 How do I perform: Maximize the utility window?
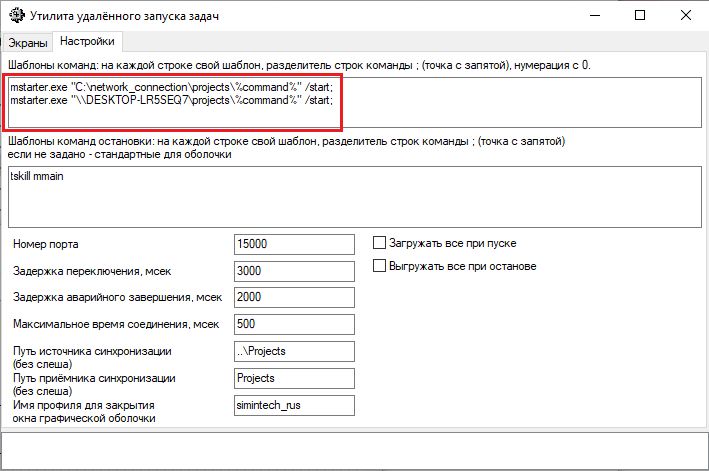coord(640,16)
